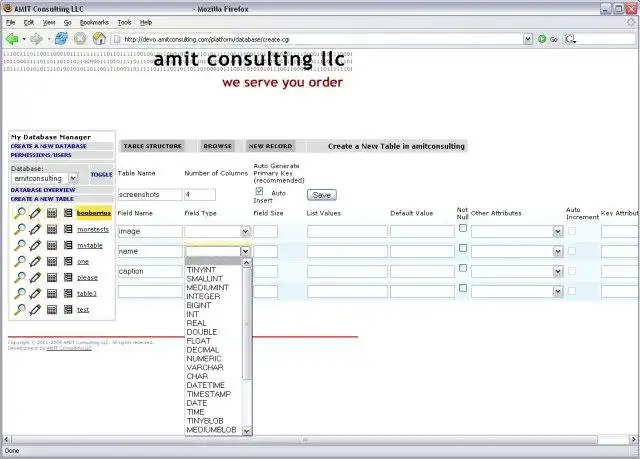Click the Number of Columns input

200,195
